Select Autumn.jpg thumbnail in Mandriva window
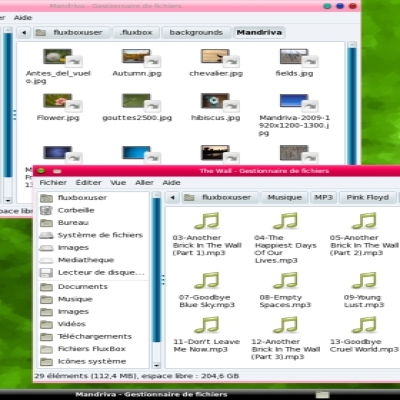 point(137,57)
